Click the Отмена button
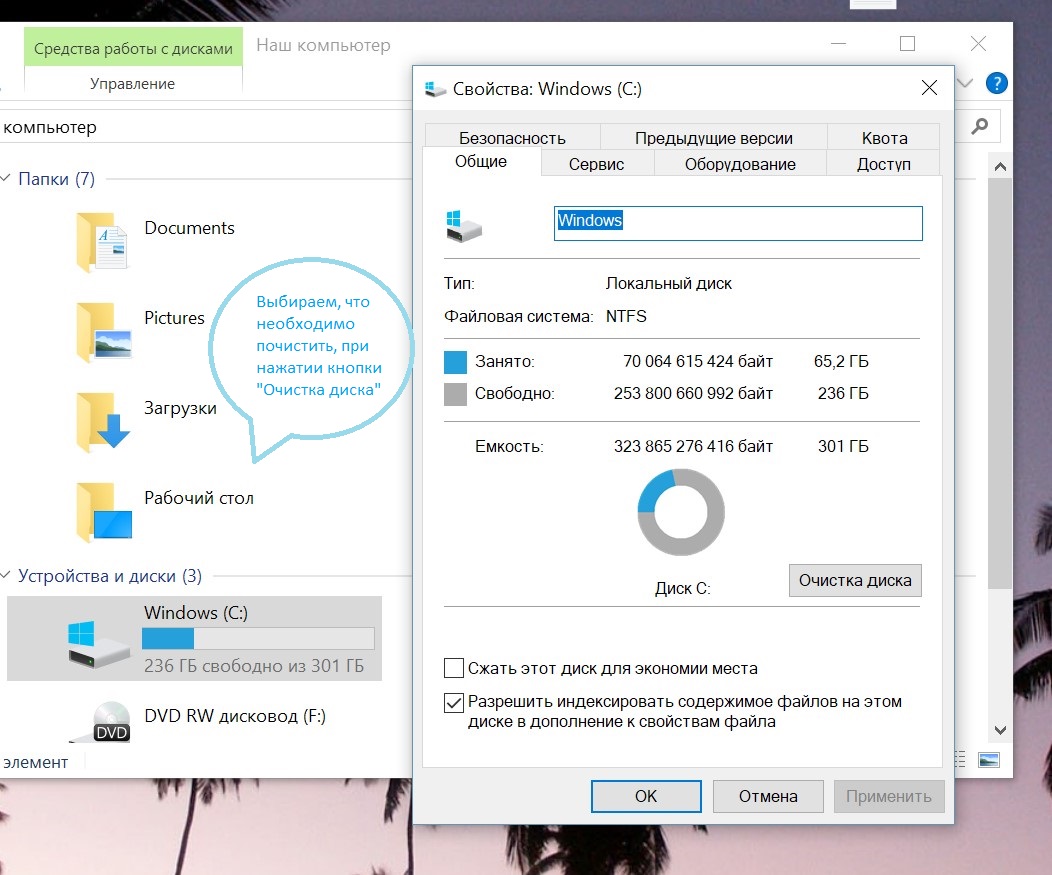 pyautogui.click(x=768, y=796)
